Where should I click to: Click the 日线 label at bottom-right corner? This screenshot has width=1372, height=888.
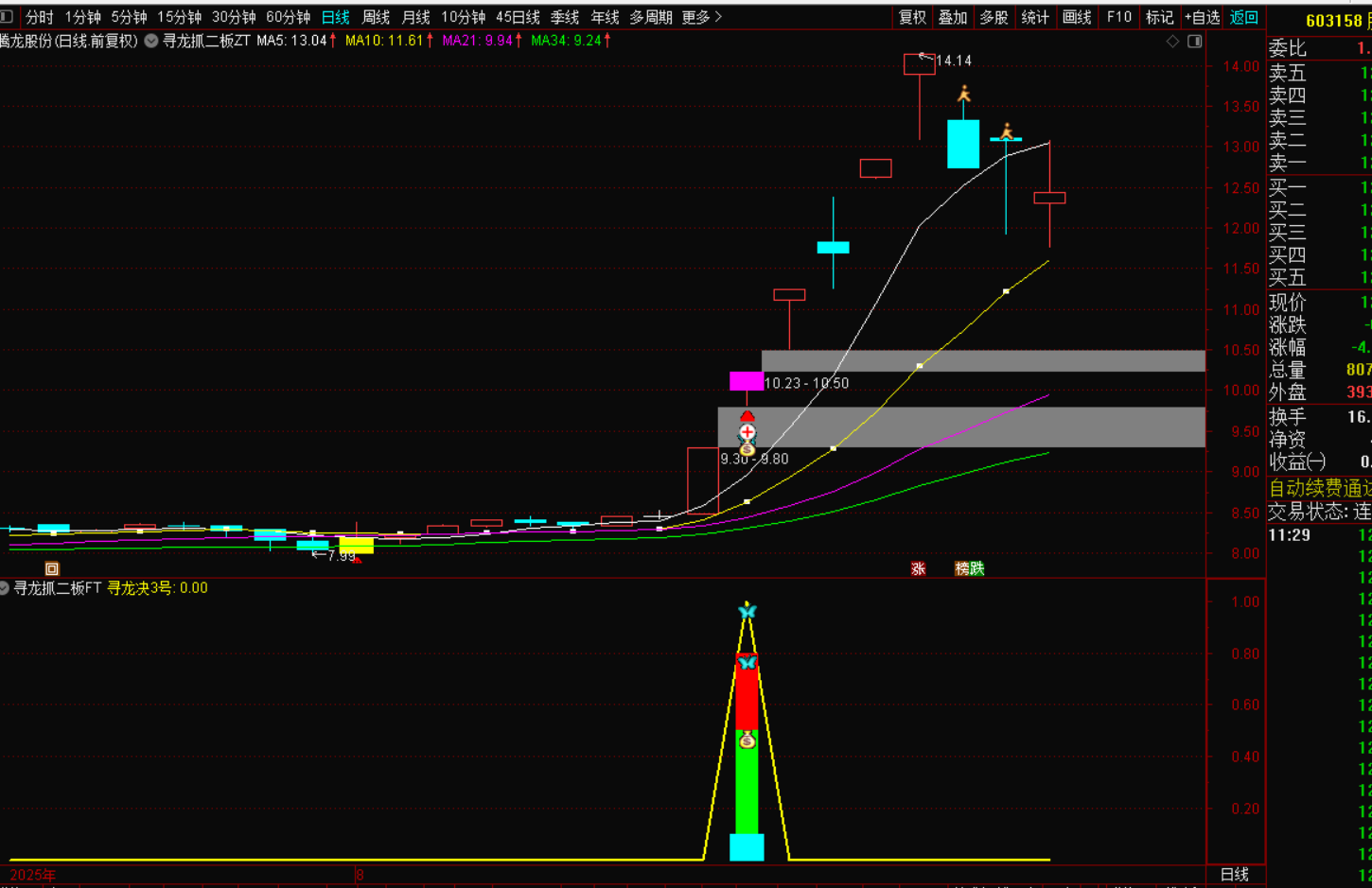click(x=1235, y=874)
